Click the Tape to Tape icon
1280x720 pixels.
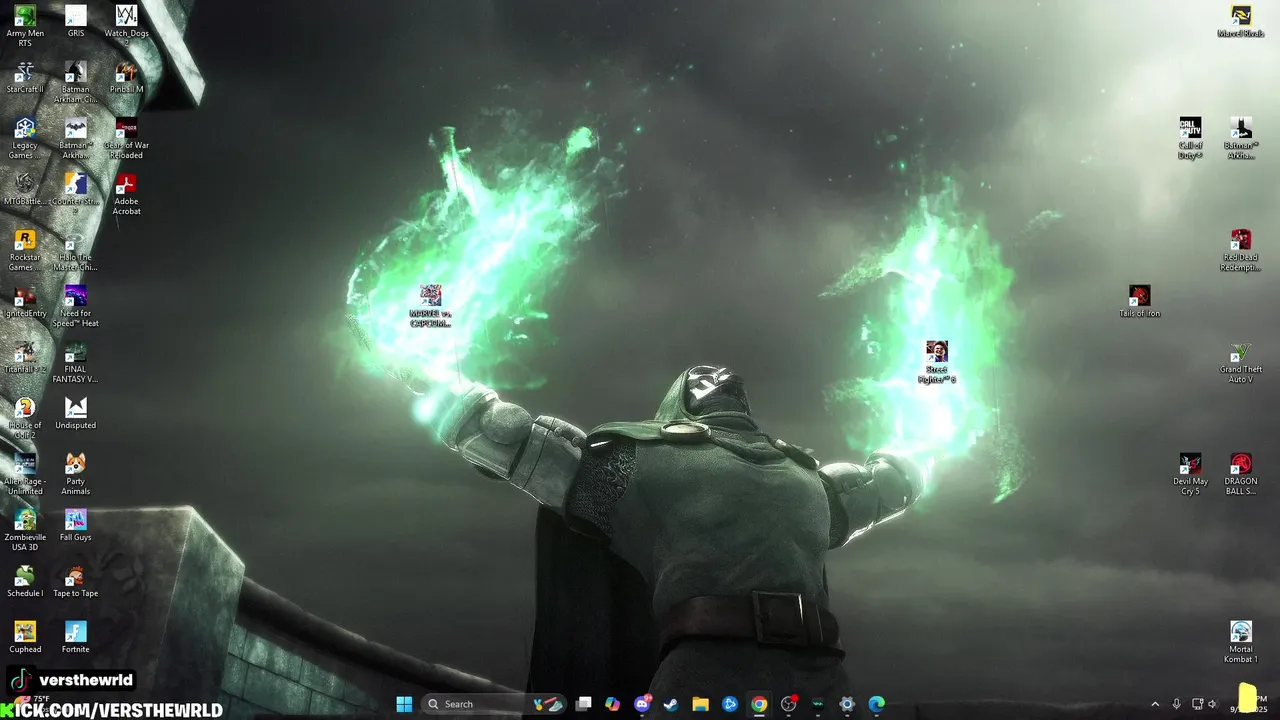(76, 581)
